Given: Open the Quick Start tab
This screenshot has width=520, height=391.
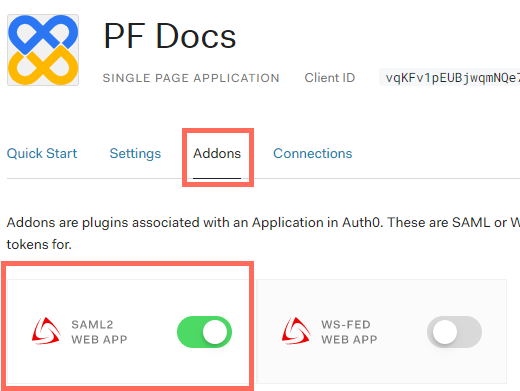Looking at the screenshot, I should click(x=42, y=154).
